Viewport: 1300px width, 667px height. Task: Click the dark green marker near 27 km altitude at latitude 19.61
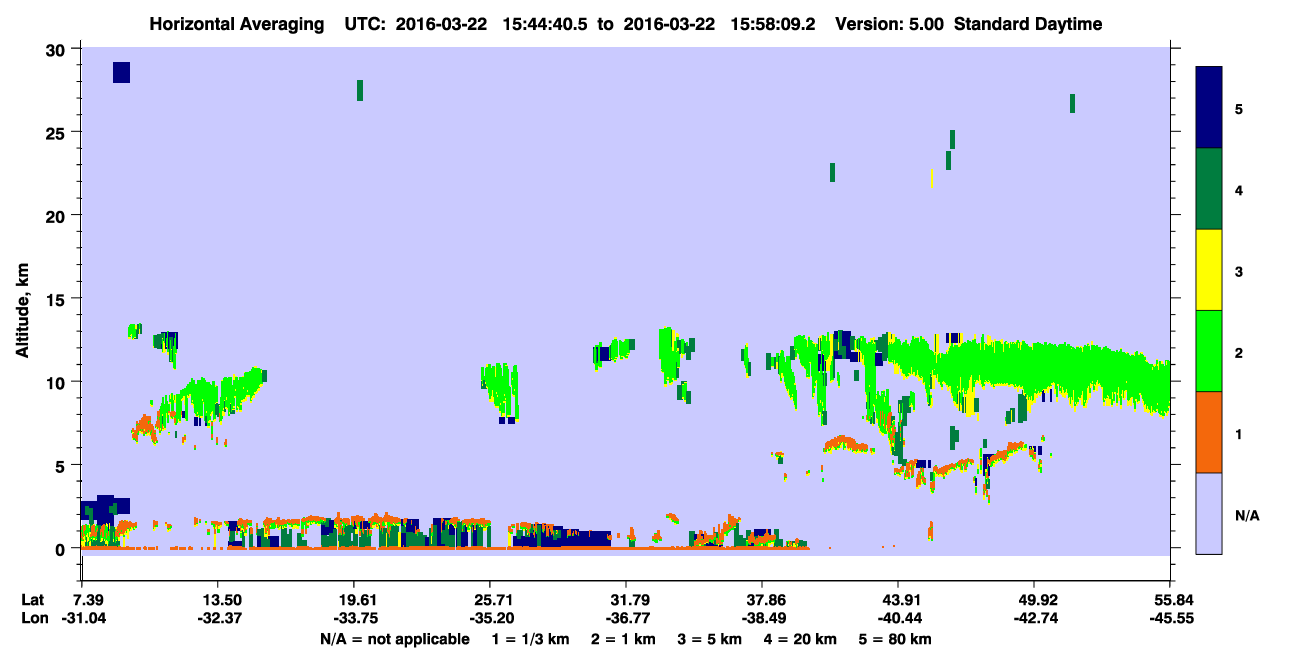click(x=360, y=90)
